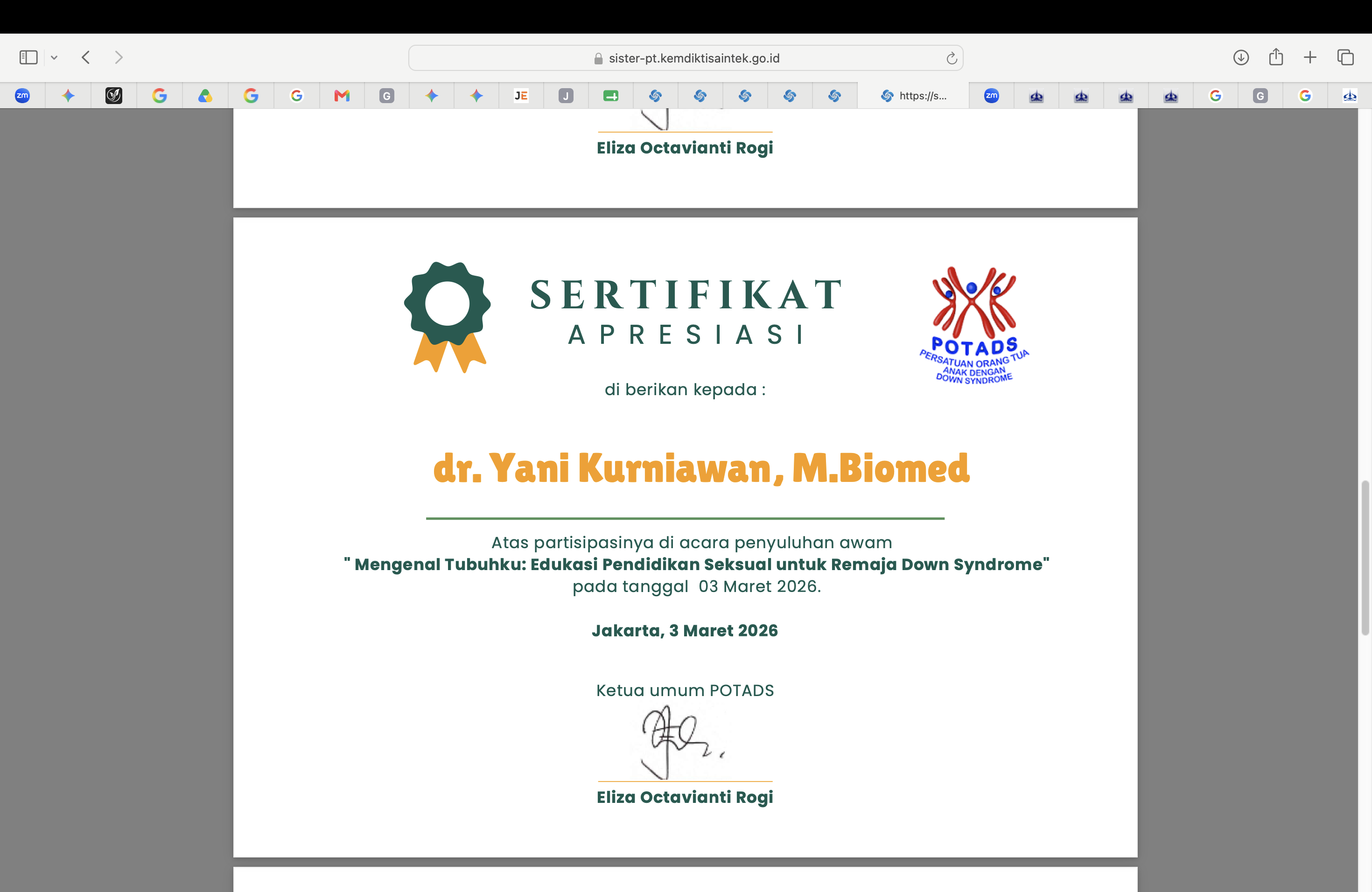Screen dimensions: 1372x892
Task: Switch to Google tab right of Garuda tabs
Action: point(1216,96)
